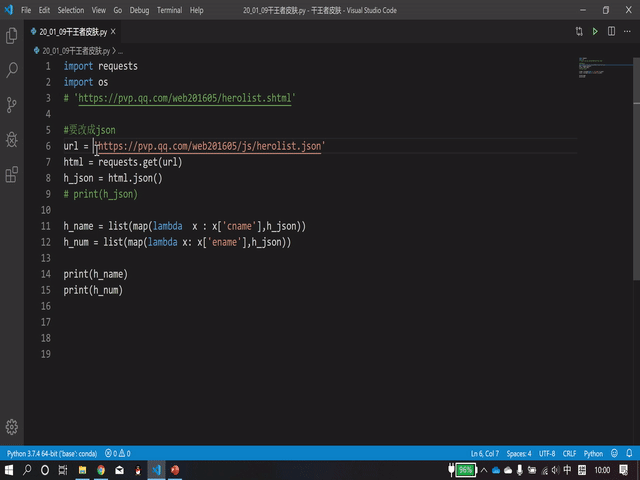Open the herolist.json URL on line 6

tap(210, 146)
